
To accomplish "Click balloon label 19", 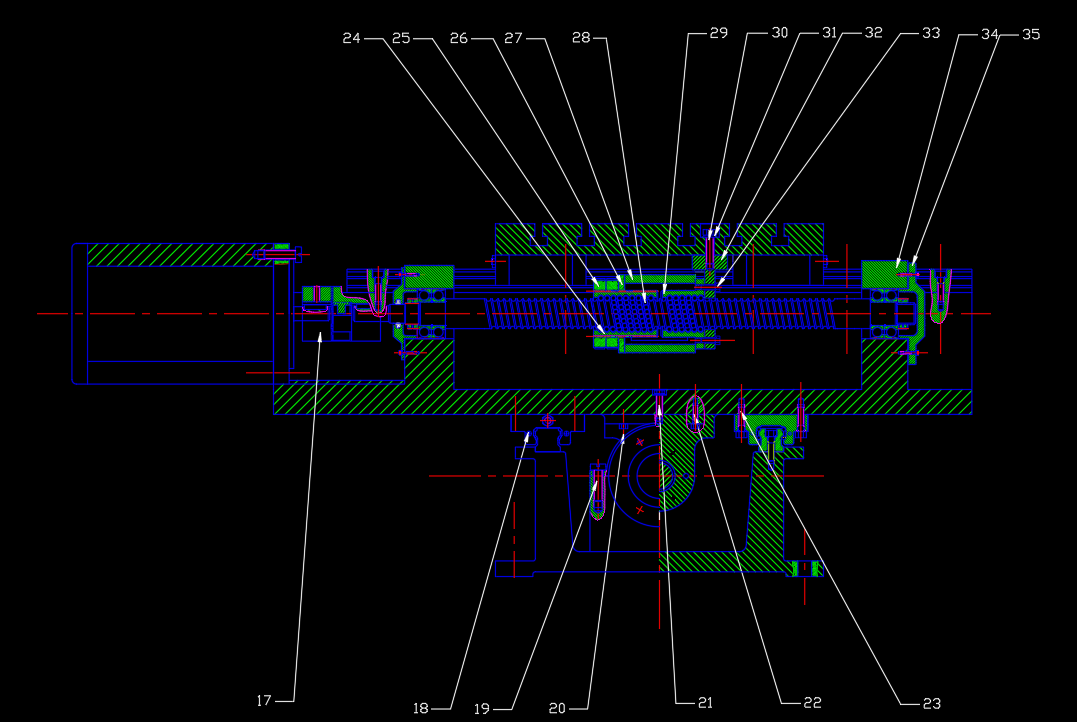I will (482, 709).
